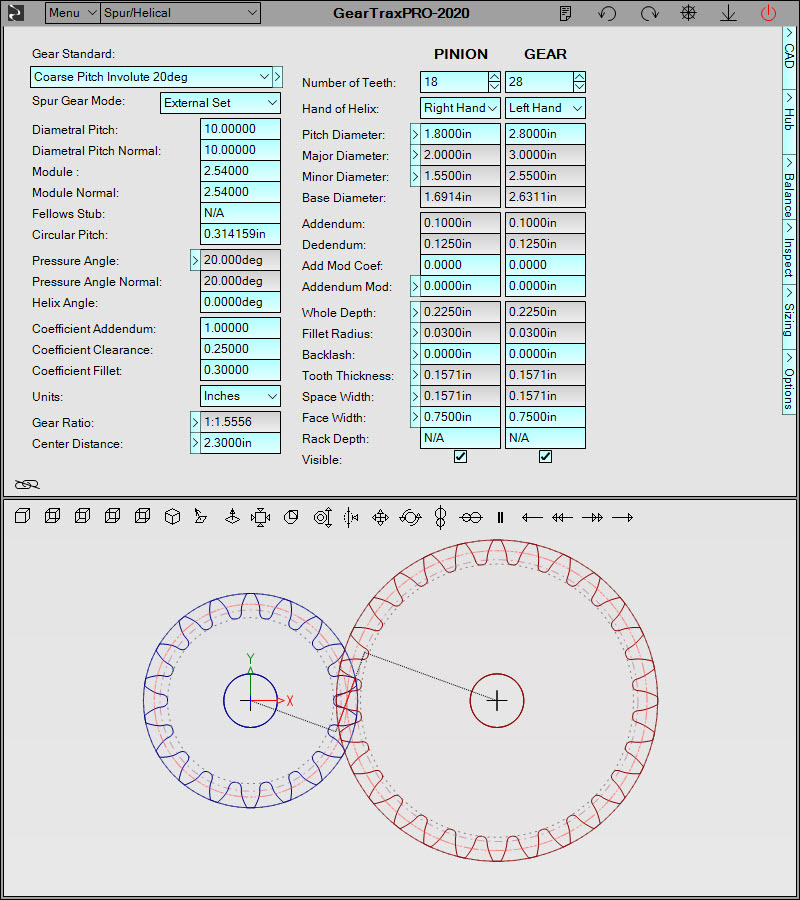Click the red power icon to exit
The image size is (800, 900).
[768, 13]
